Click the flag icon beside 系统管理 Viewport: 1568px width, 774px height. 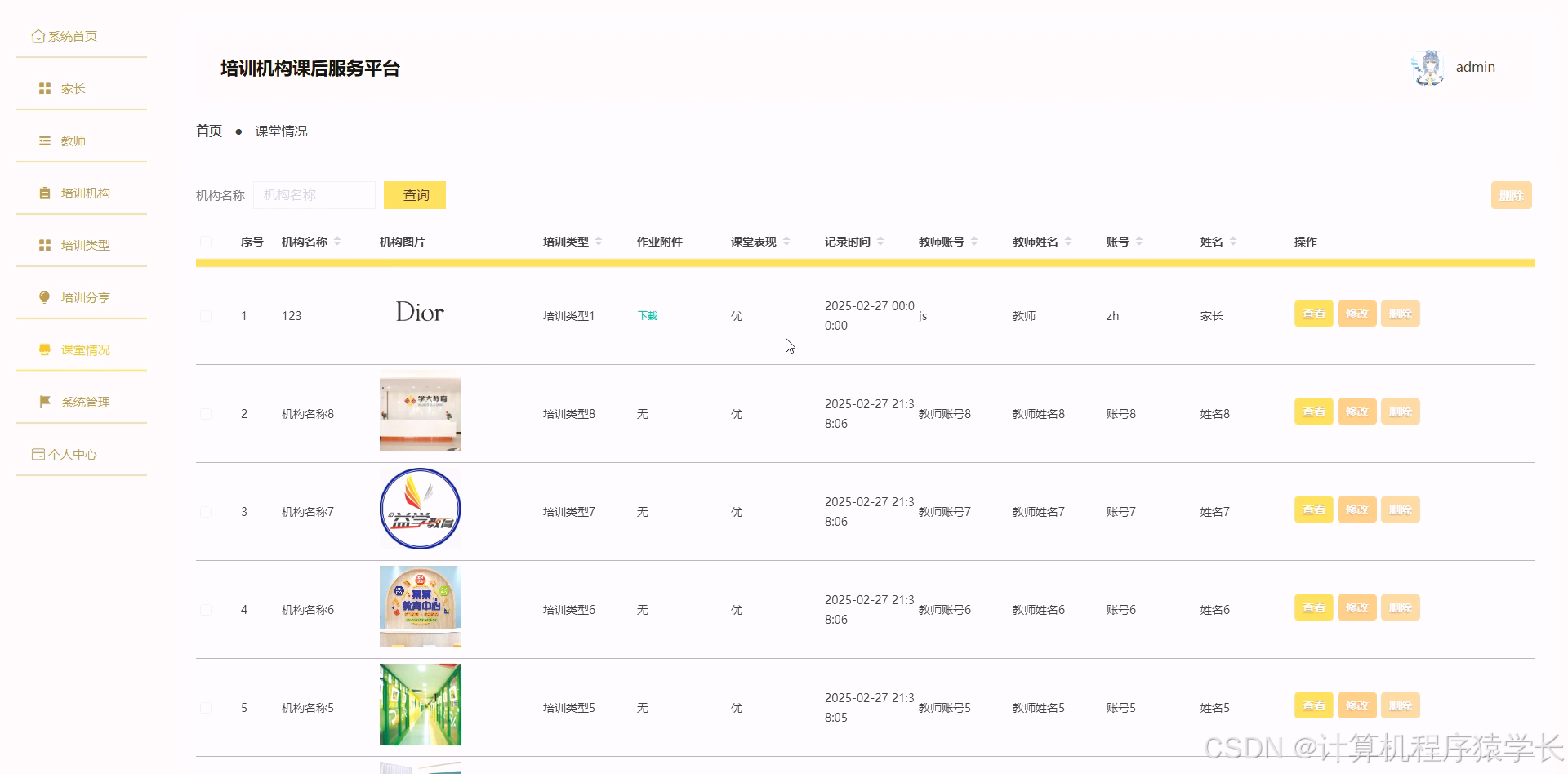coord(45,402)
